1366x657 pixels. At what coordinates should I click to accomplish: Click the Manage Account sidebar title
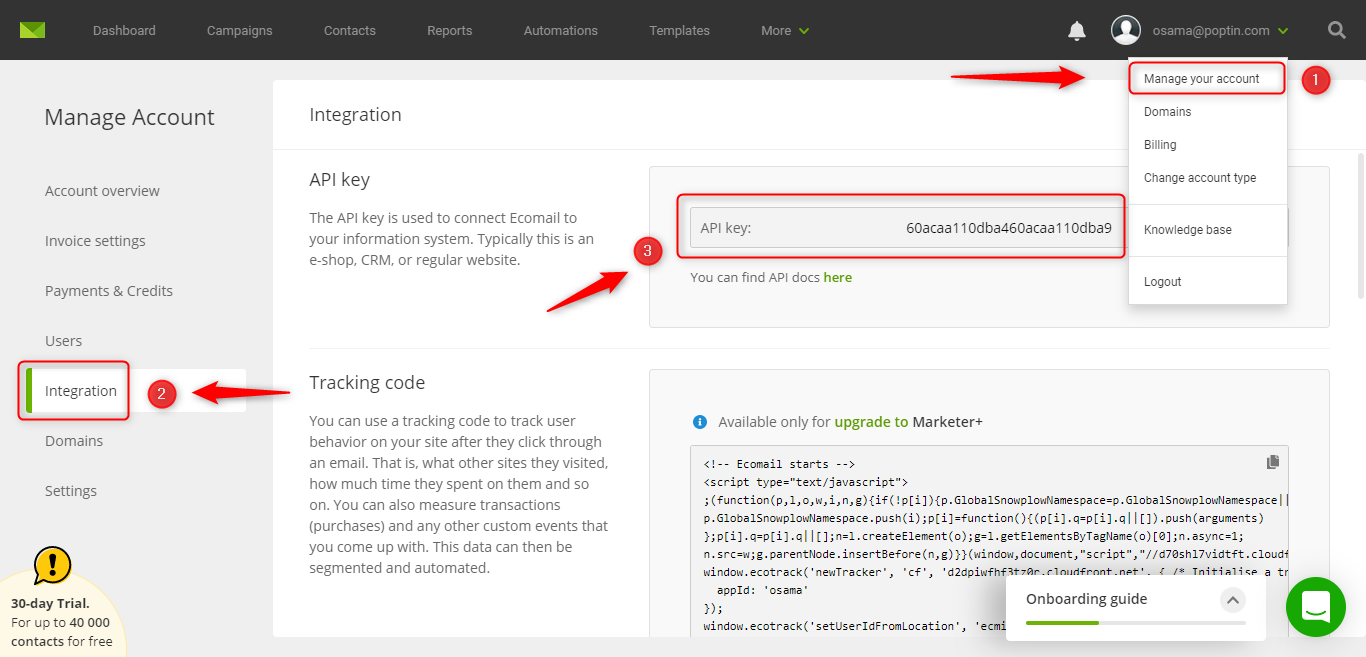129,117
